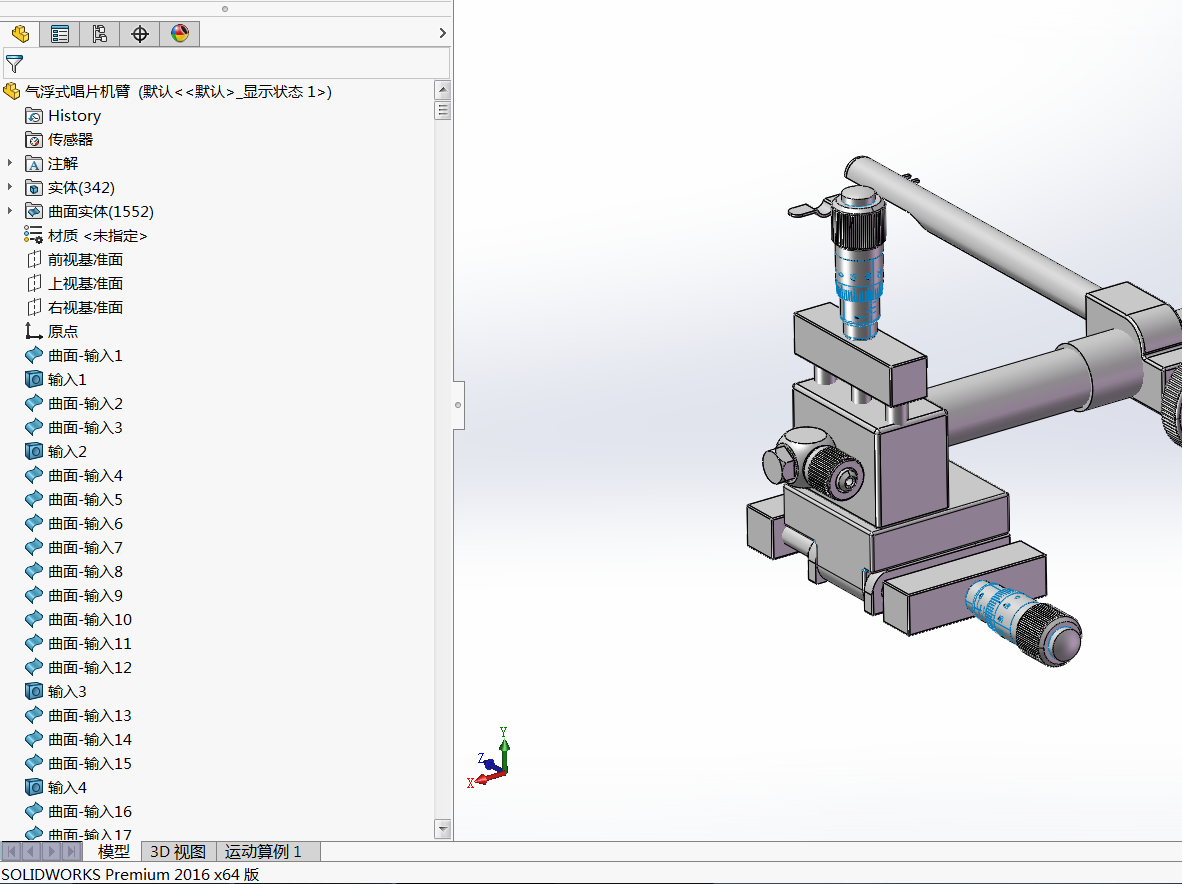Click the feature tree filter icon
1182x884 pixels.
pyautogui.click(x=14, y=64)
